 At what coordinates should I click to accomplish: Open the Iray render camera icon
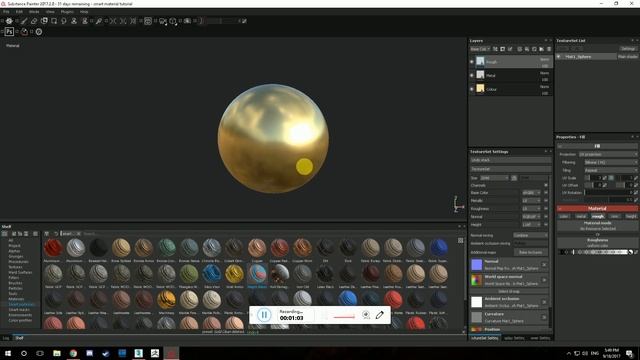pyautogui.click(x=187, y=21)
